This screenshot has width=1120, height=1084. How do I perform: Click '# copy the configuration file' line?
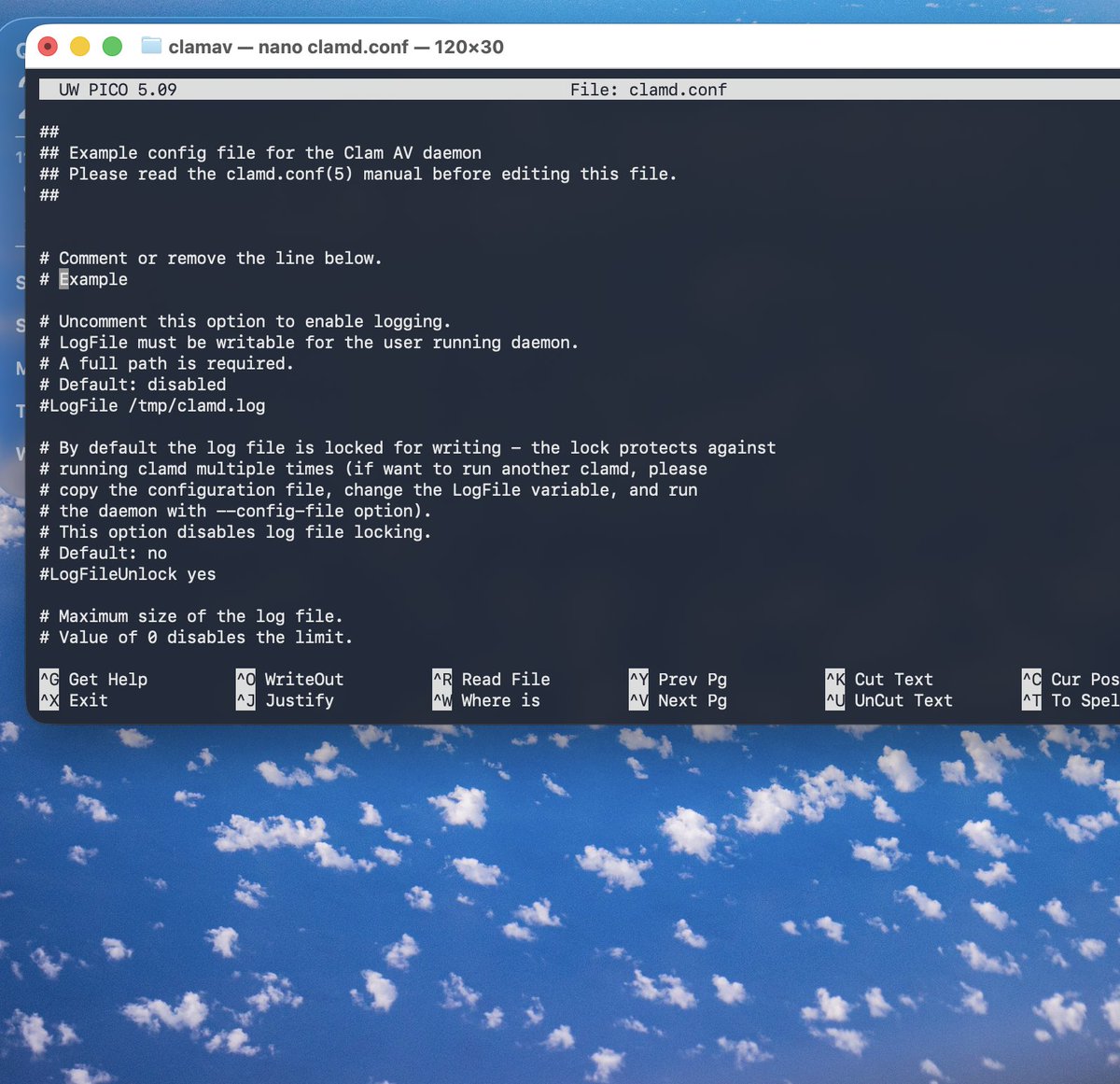point(369,490)
